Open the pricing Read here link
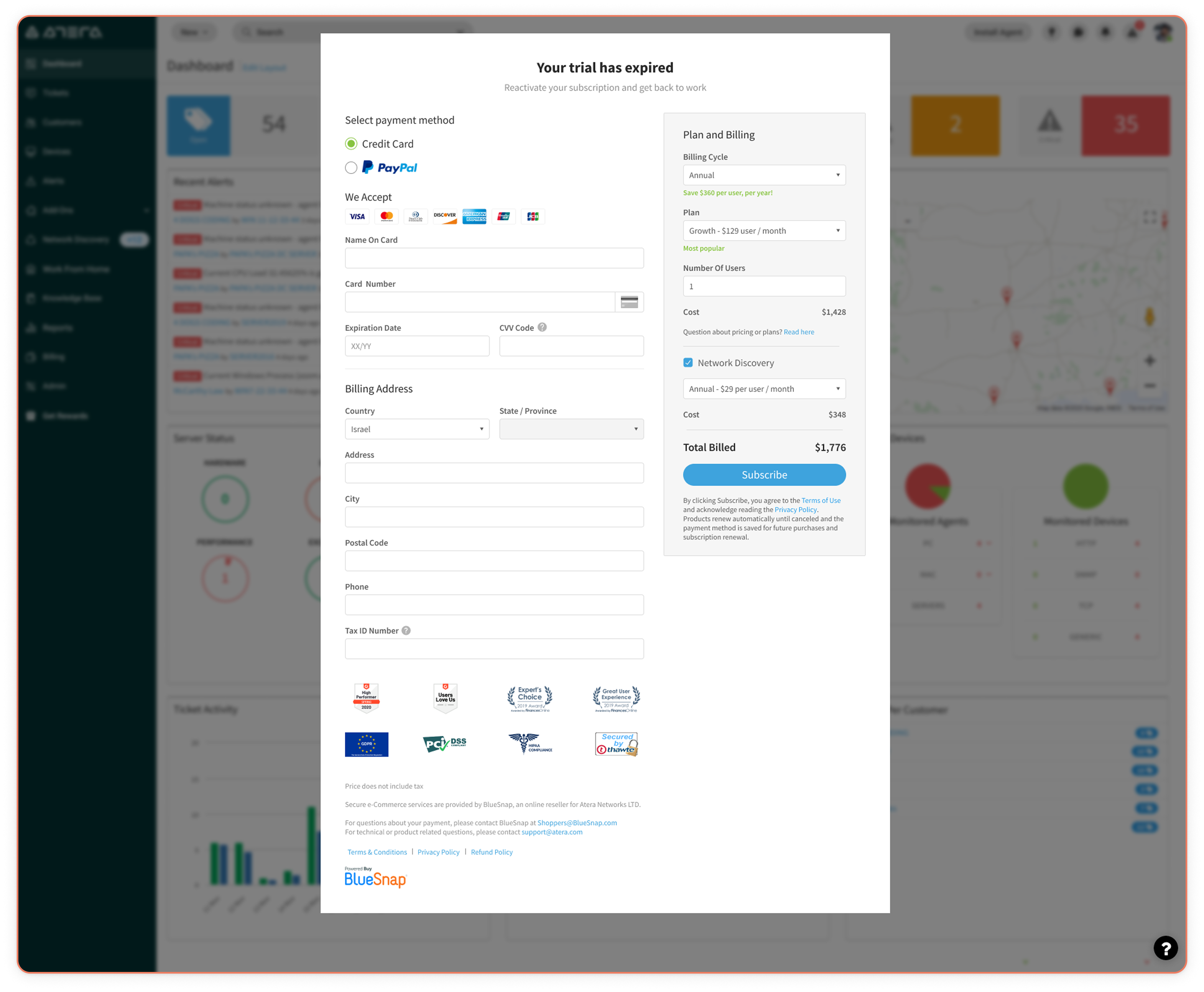 [798, 332]
